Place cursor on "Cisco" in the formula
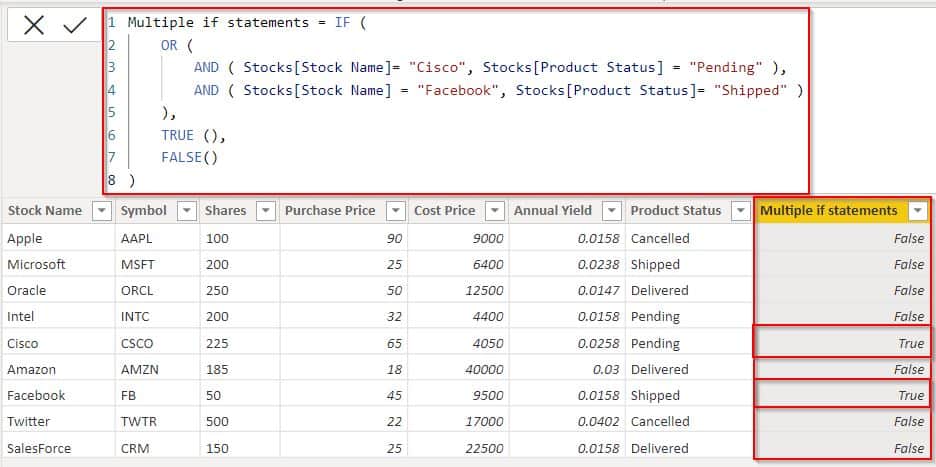936x467 pixels. (x=437, y=67)
